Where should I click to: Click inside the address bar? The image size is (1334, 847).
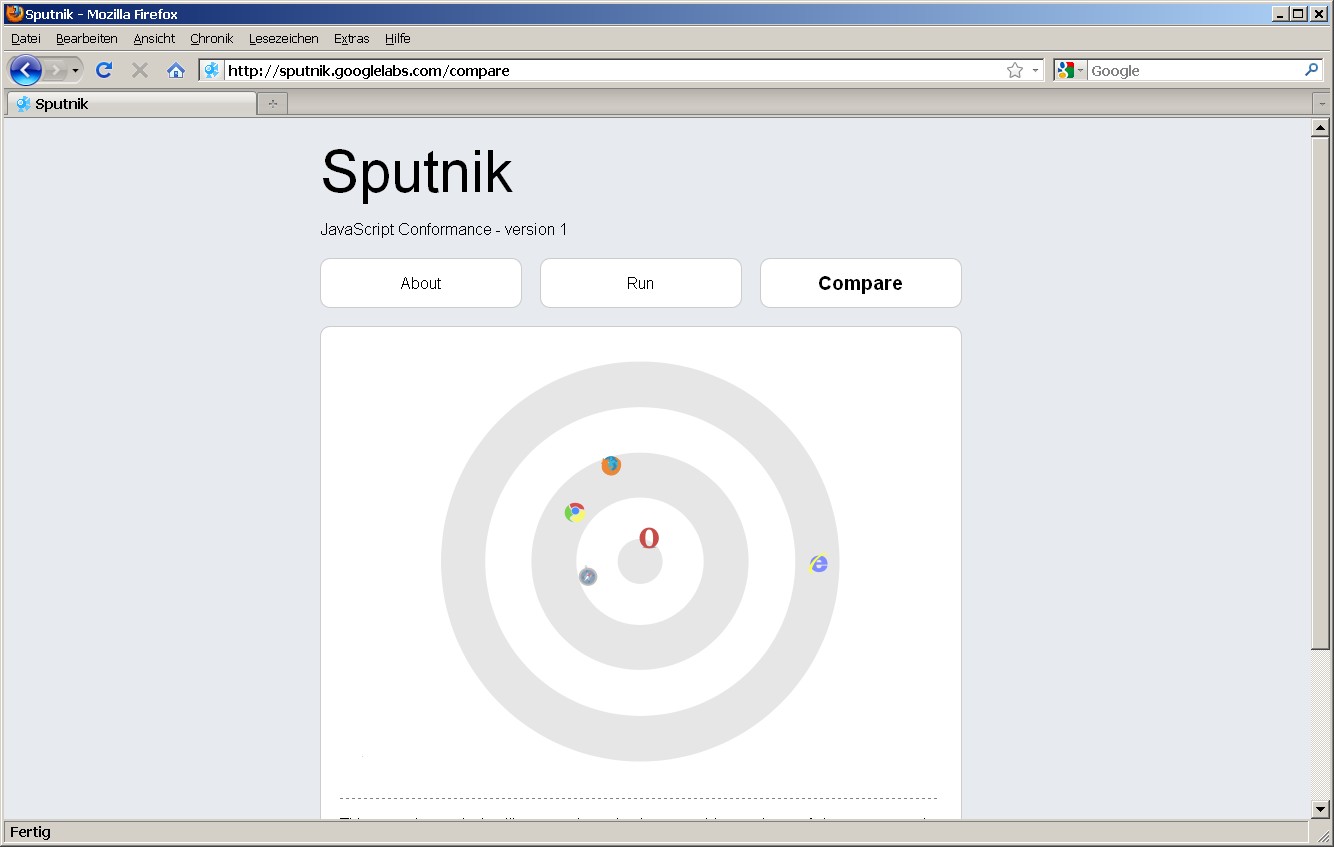[x=600, y=70]
